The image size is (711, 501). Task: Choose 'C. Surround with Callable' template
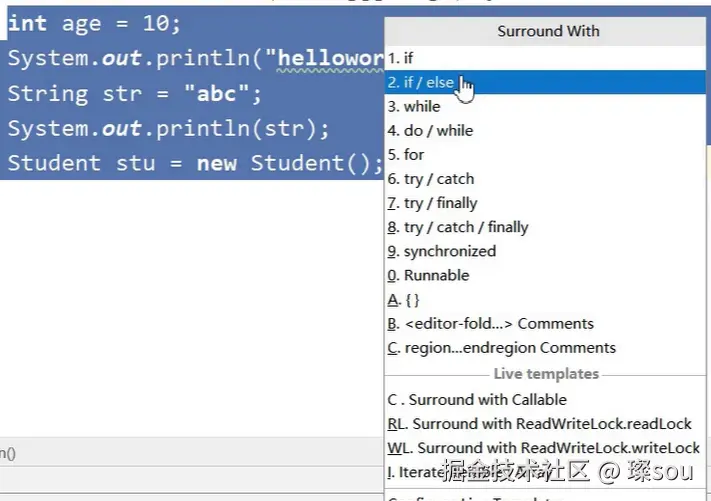(545, 399)
